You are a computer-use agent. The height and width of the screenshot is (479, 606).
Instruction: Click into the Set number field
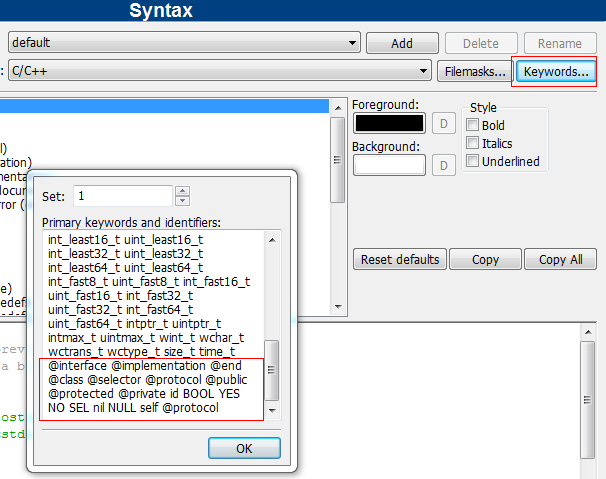coord(122,196)
